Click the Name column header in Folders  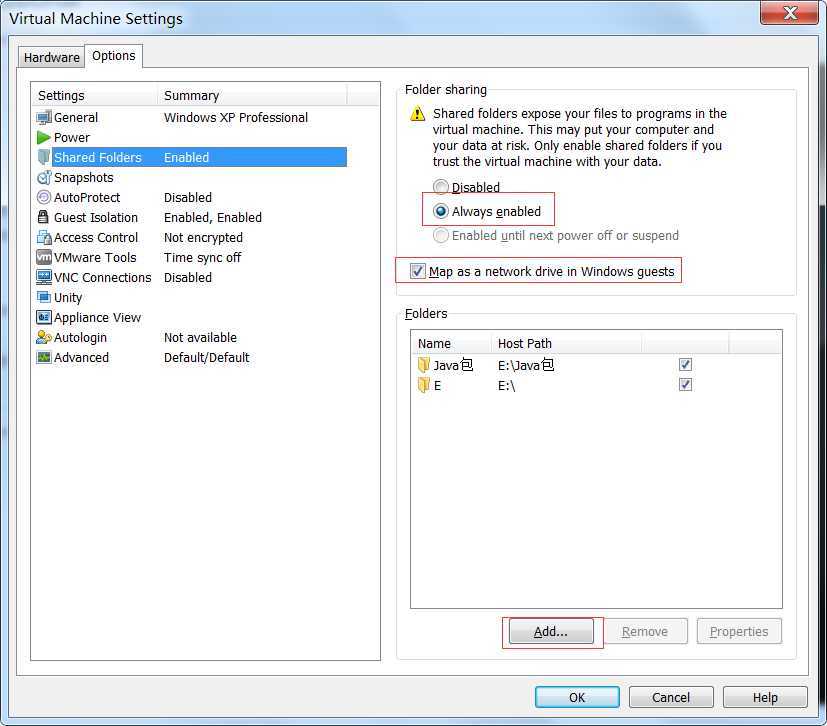click(451, 343)
